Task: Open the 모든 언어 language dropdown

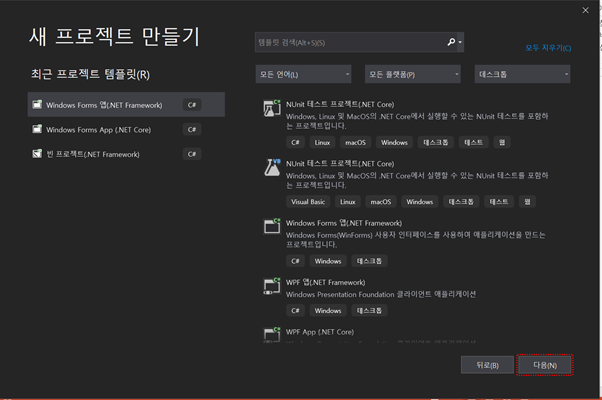Action: tap(303, 74)
